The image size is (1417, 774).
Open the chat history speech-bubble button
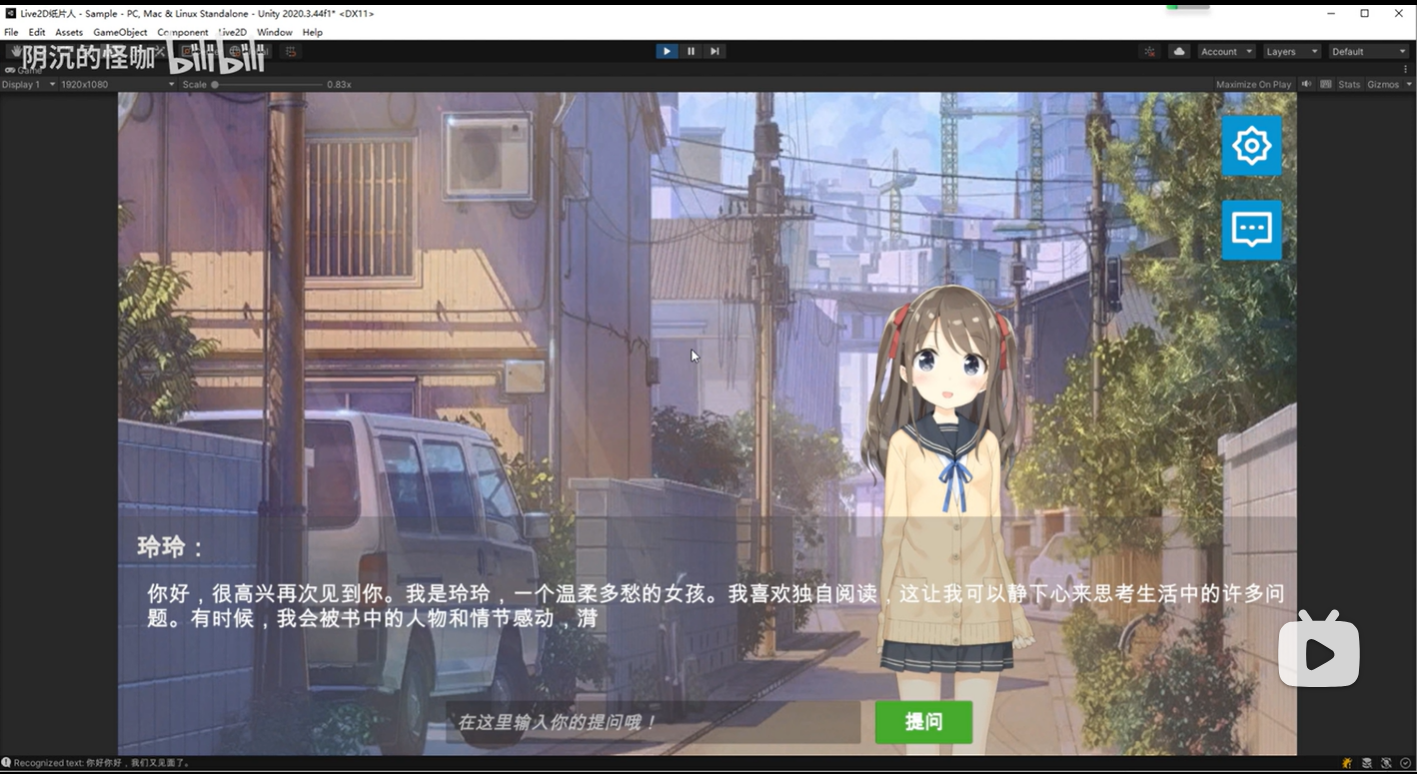click(x=1251, y=230)
